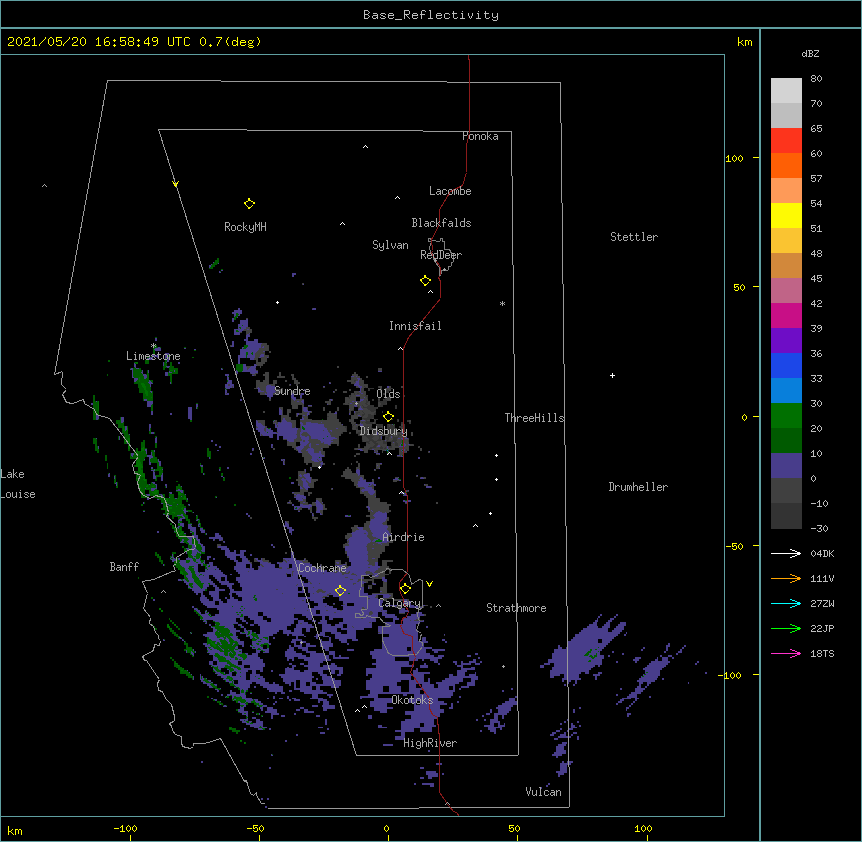This screenshot has width=862, height=842.
Task: Click the Drumheller label
Action: pyautogui.click(x=638, y=487)
